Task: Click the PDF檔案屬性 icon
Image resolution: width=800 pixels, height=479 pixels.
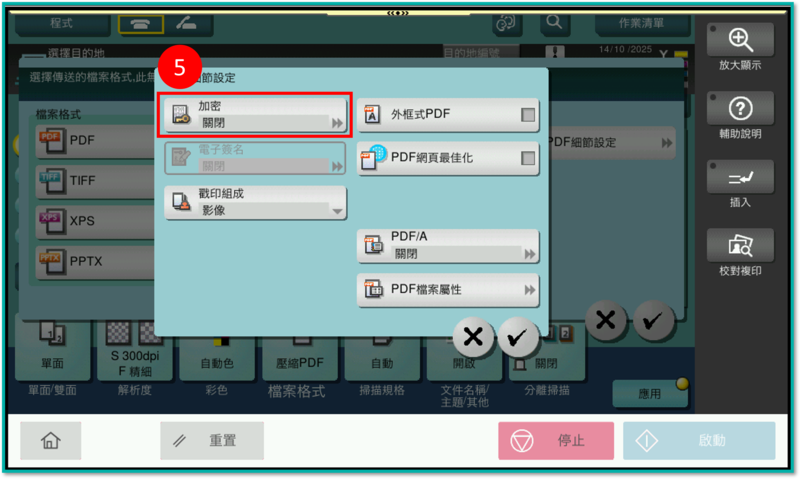Action: click(373, 289)
